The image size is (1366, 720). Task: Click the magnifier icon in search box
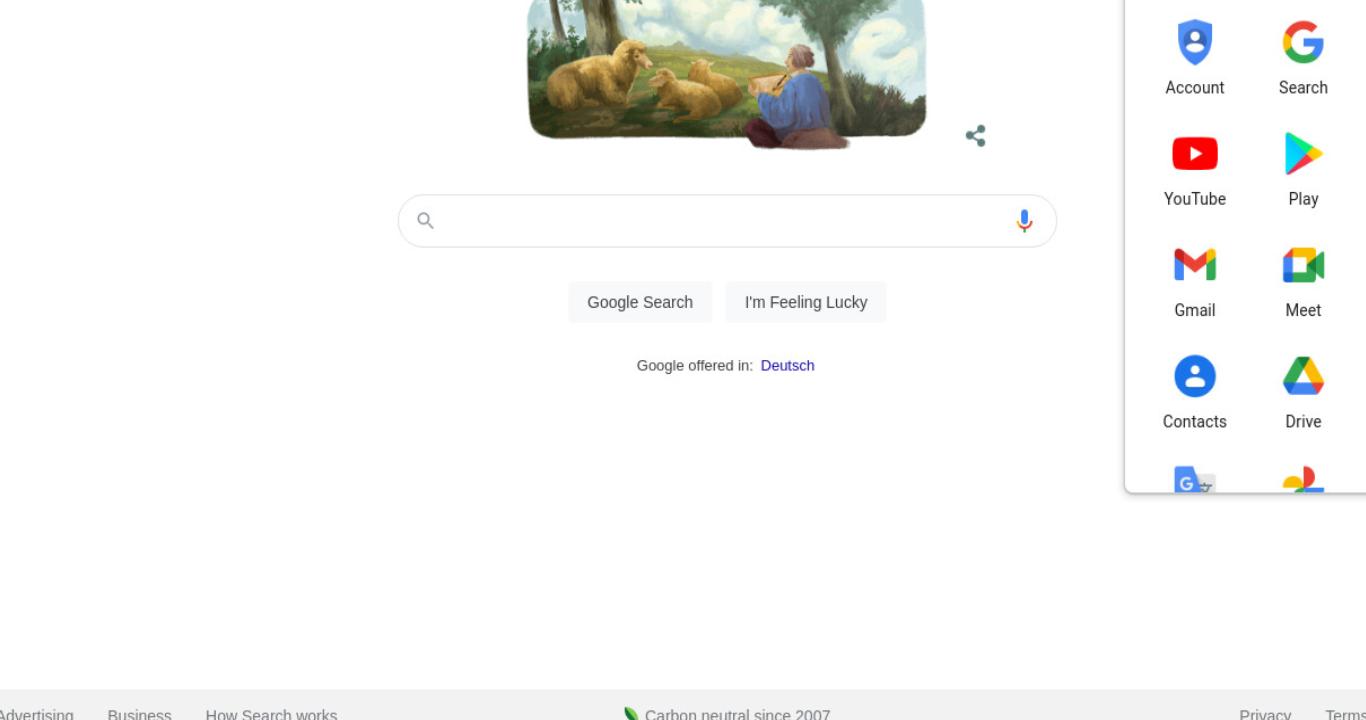point(425,221)
